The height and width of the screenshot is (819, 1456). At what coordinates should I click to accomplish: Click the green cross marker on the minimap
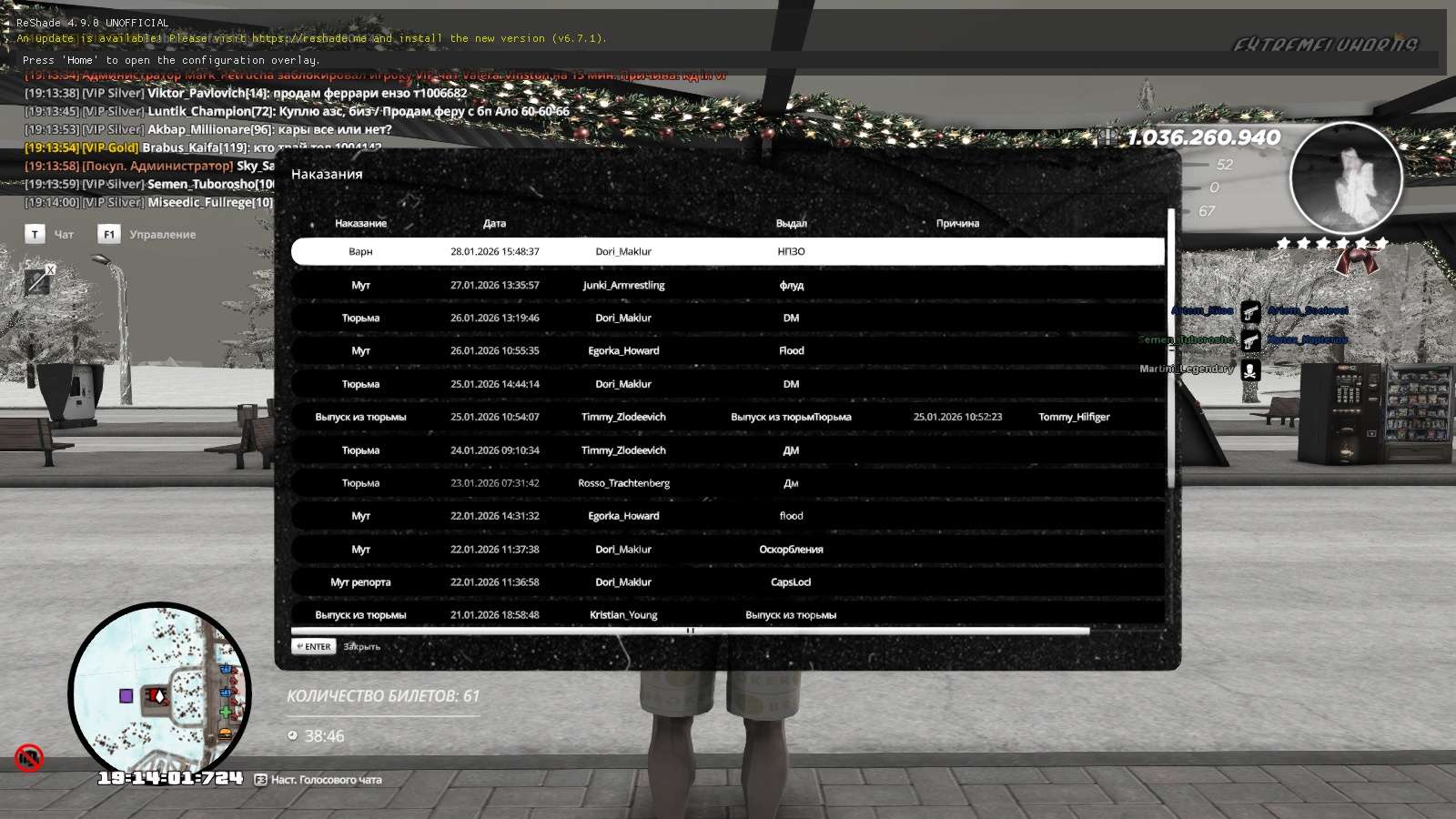(226, 713)
